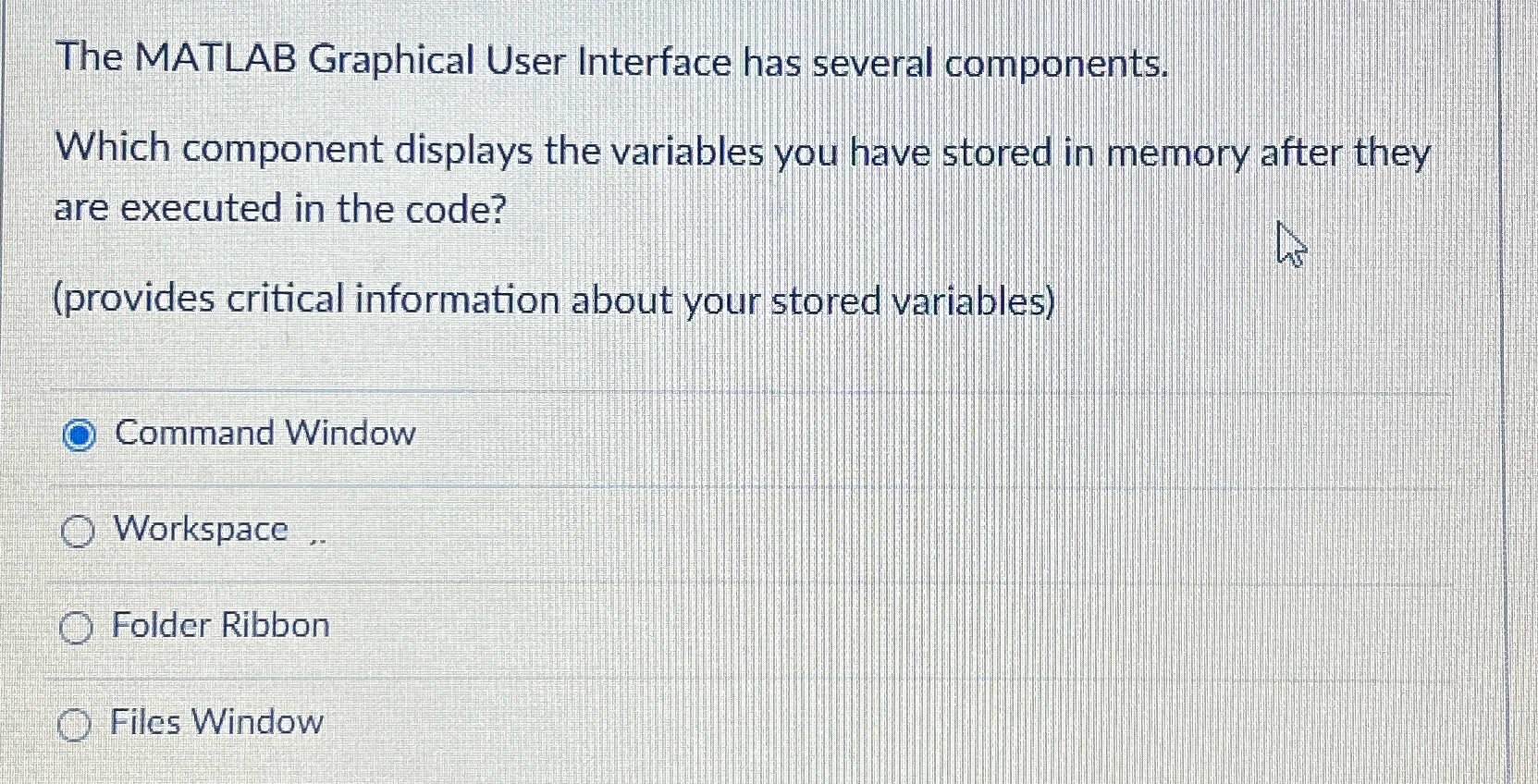Click the empty radio circle beside Folder Ribbon
The width and height of the screenshot is (1538, 784).
[x=76, y=627]
